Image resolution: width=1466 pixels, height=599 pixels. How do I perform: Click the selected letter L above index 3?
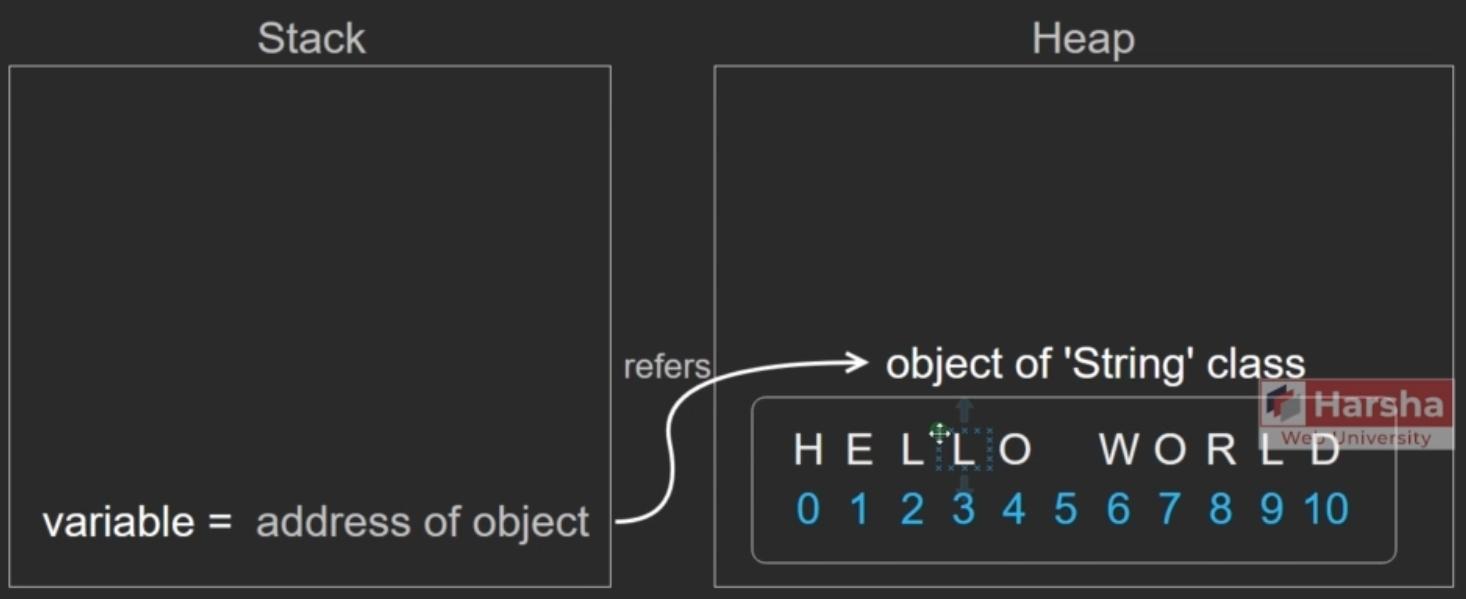(964, 450)
